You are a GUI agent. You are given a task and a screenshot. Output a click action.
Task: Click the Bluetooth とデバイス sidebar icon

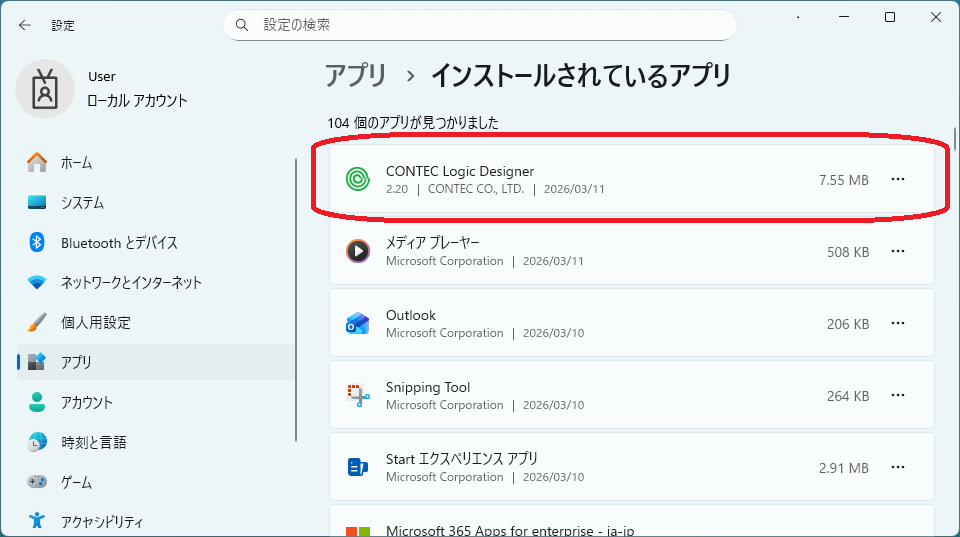pos(37,242)
